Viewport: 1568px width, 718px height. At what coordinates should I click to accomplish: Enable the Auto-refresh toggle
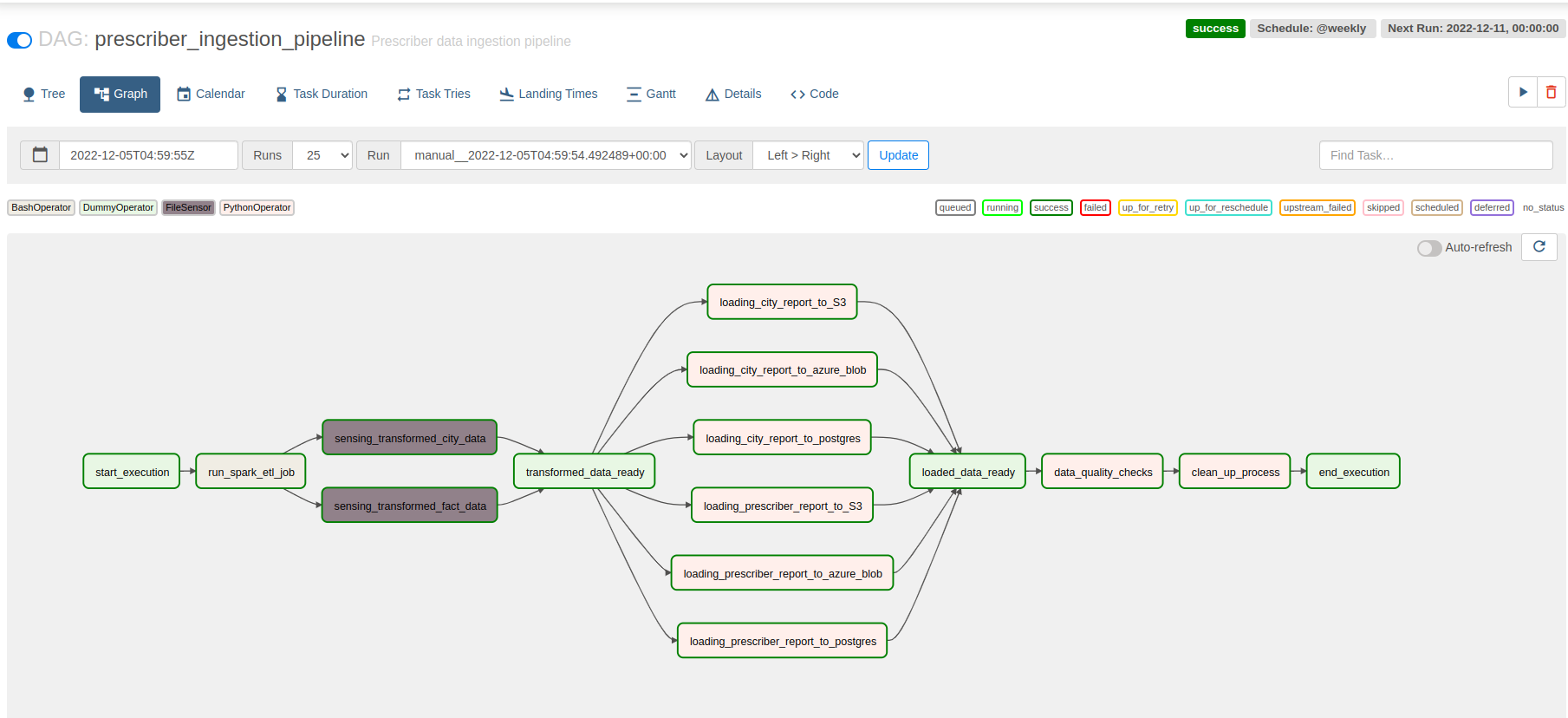click(1428, 248)
